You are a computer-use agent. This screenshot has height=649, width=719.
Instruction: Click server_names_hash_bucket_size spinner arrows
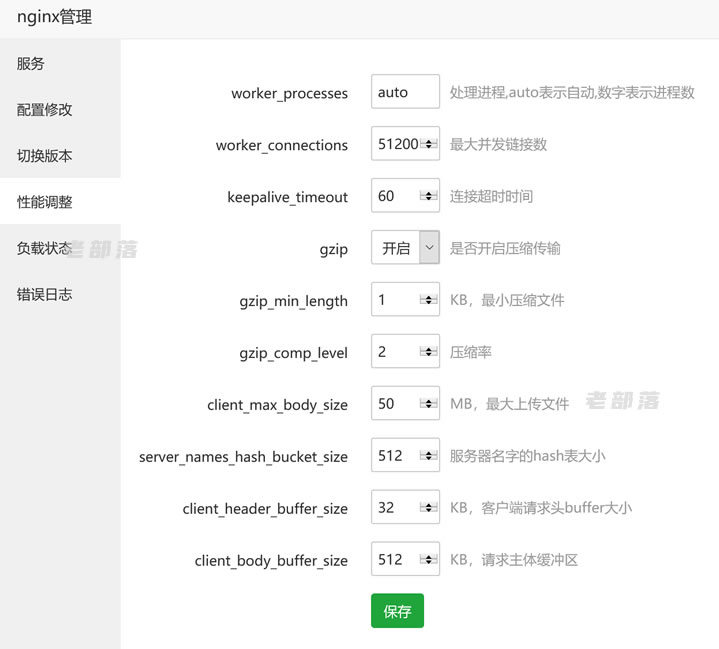tap(429, 455)
